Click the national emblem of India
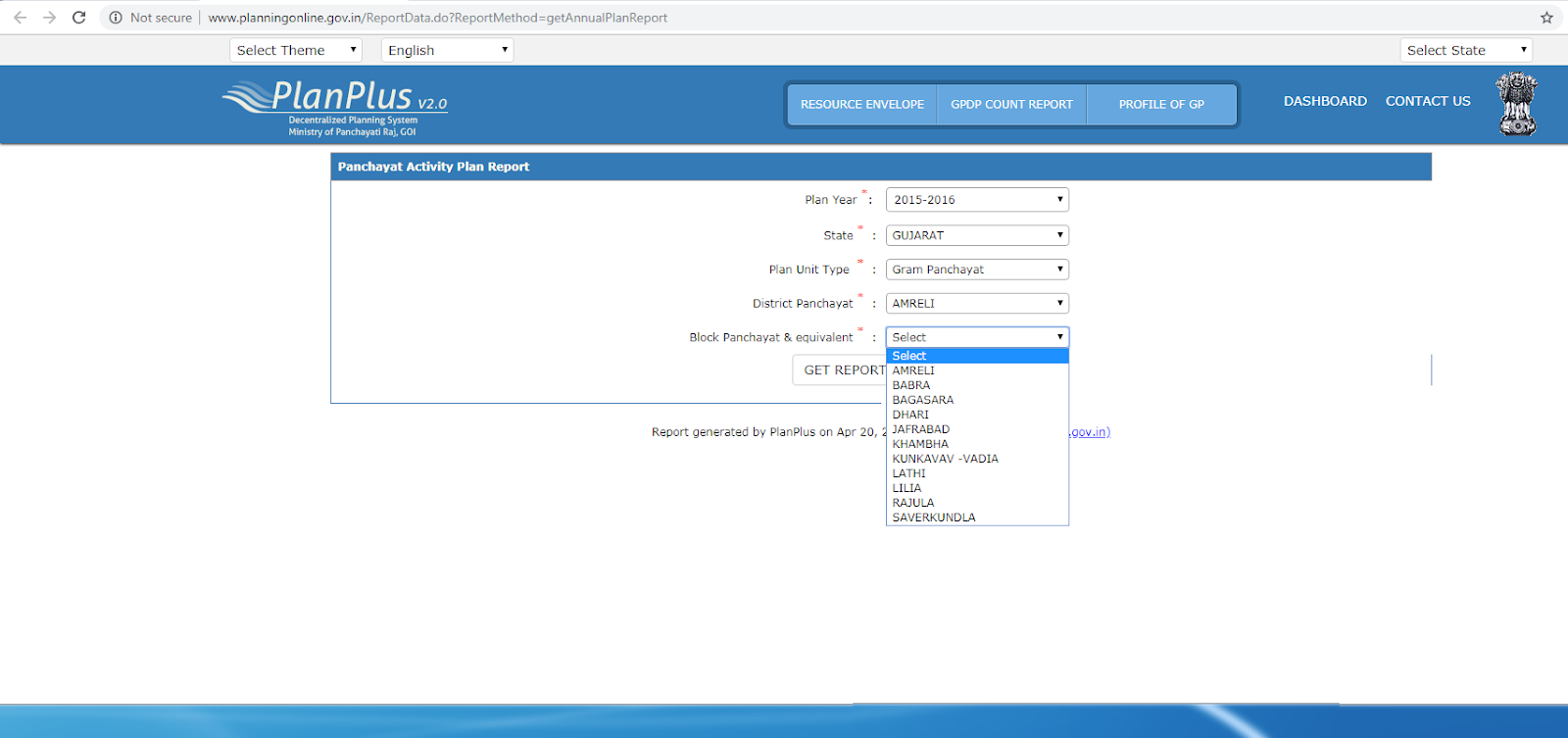The image size is (1568, 738). pos(1516,104)
